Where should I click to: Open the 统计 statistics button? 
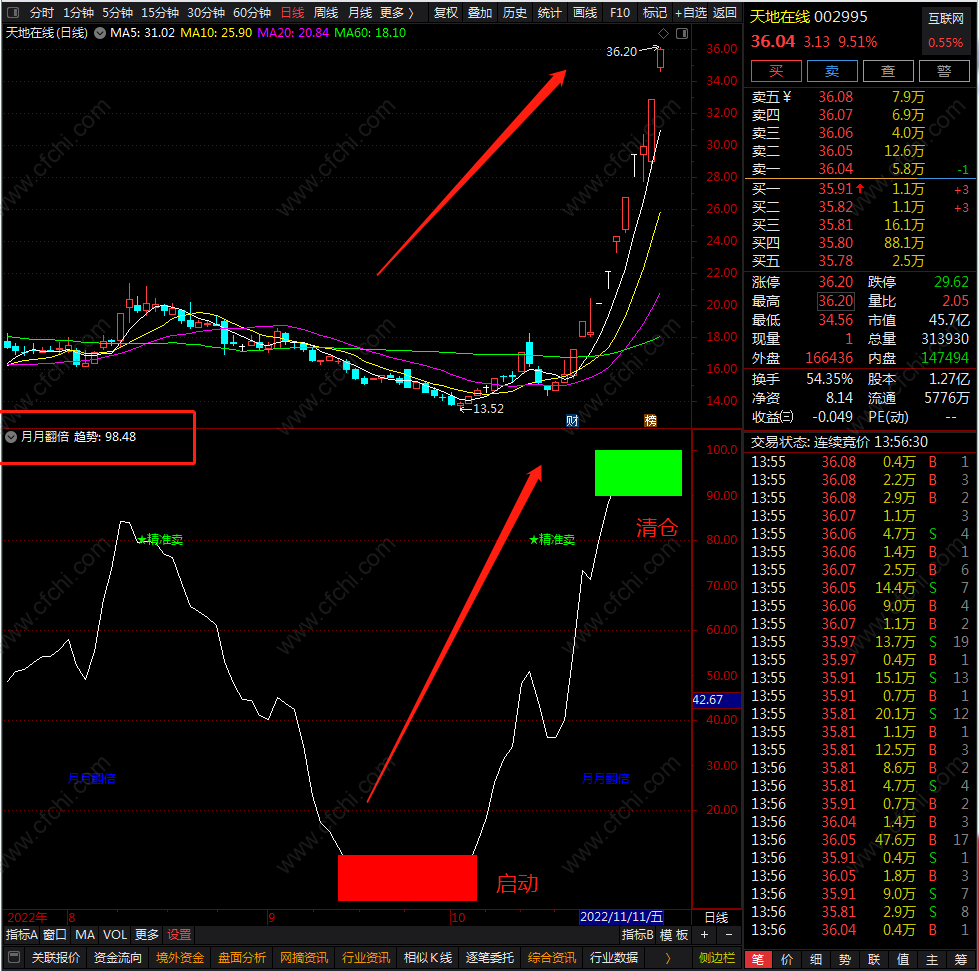click(x=550, y=12)
